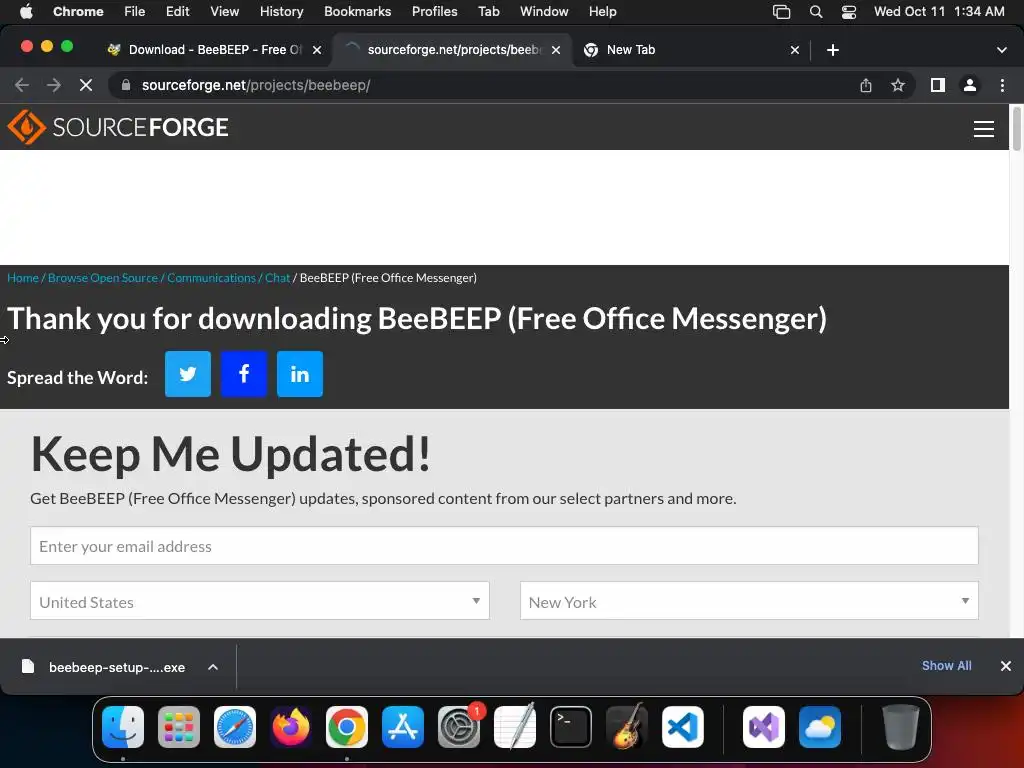Open the tab search dropdown arrow

click(x=1002, y=50)
